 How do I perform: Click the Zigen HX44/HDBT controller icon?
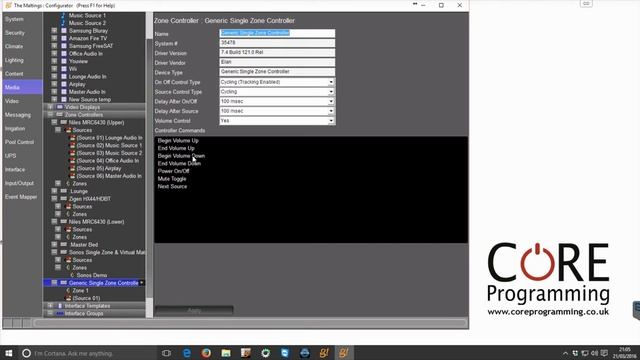[x=64, y=199]
